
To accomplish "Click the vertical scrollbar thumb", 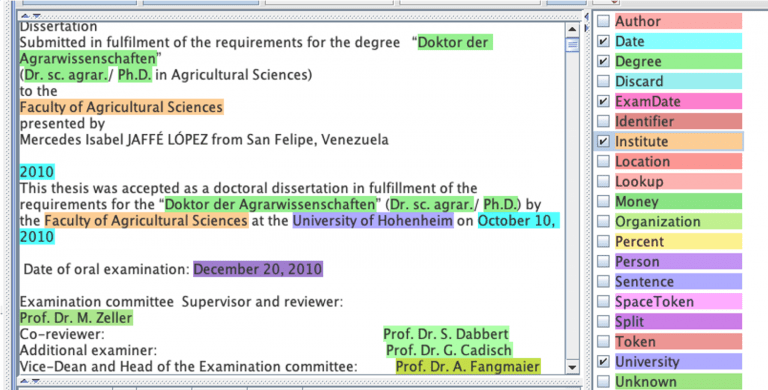I will [x=572, y=45].
